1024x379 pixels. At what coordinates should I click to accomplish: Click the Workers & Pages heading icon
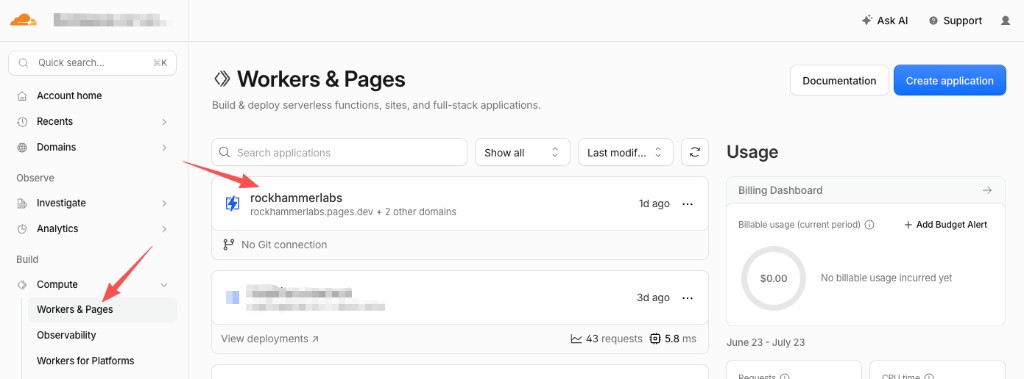pos(222,79)
